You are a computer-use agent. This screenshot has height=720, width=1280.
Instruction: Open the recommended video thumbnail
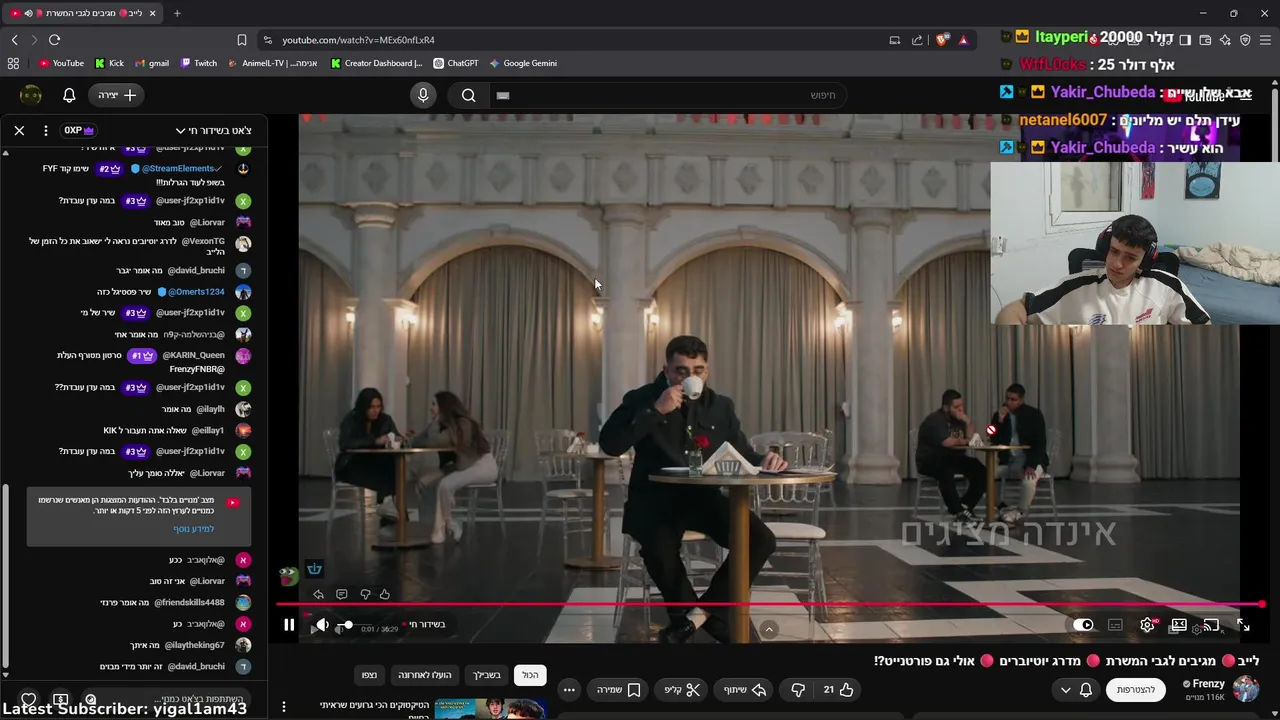[489, 708]
